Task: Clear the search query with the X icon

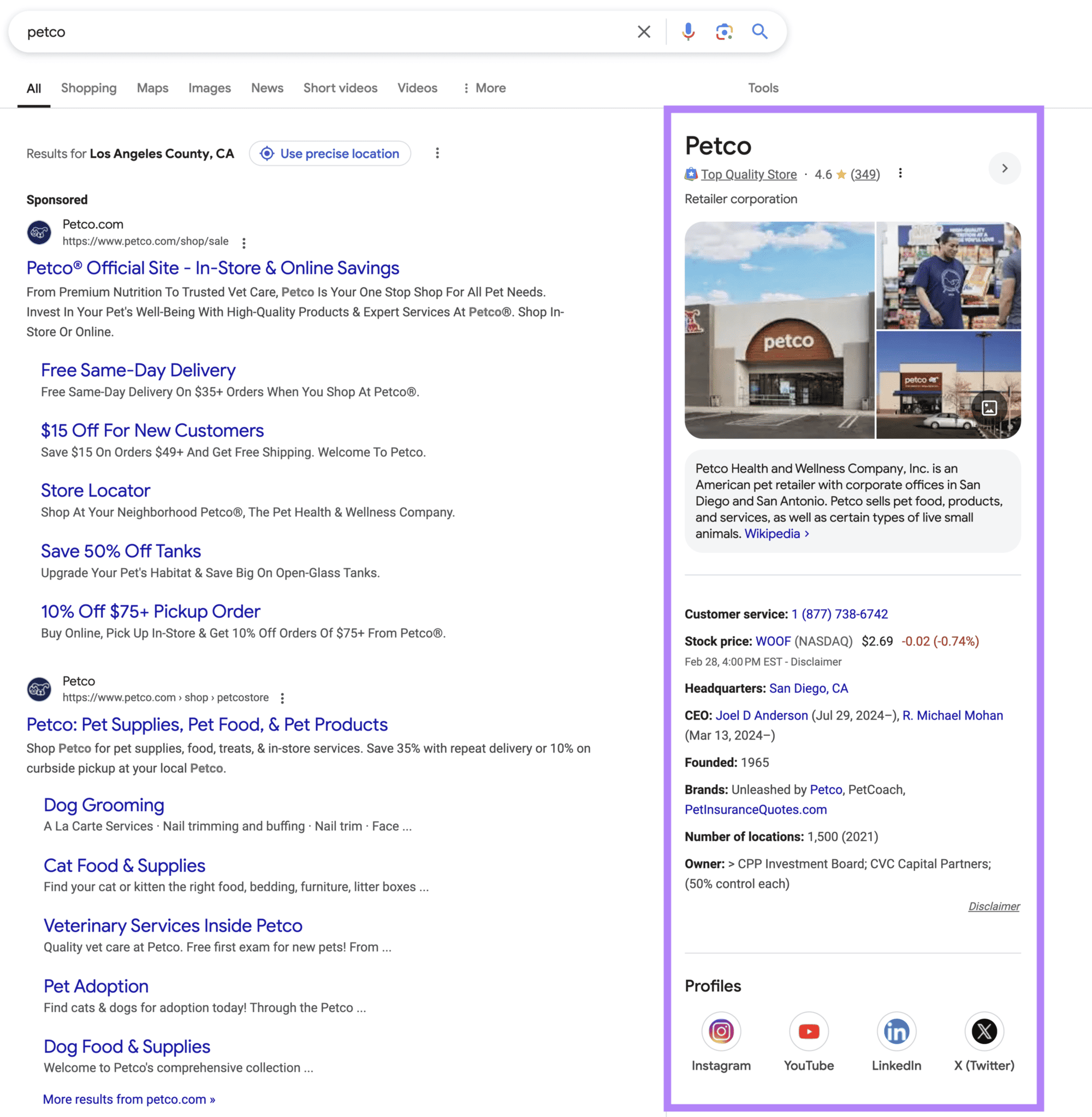Action: 644,32
